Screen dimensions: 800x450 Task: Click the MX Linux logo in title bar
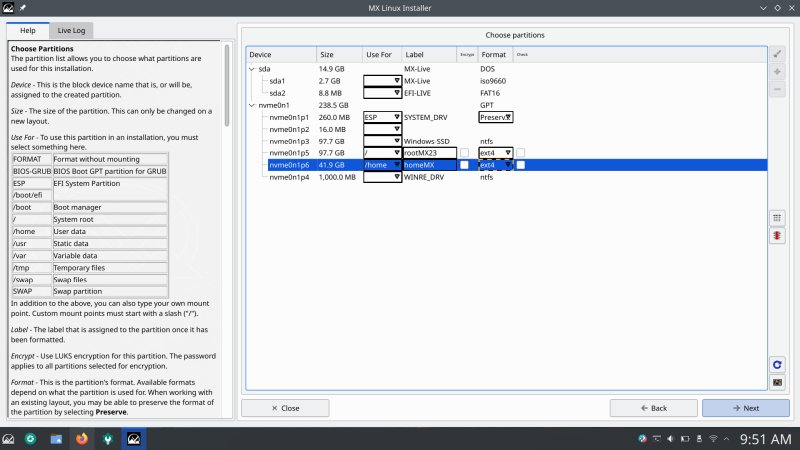pos(8,8)
